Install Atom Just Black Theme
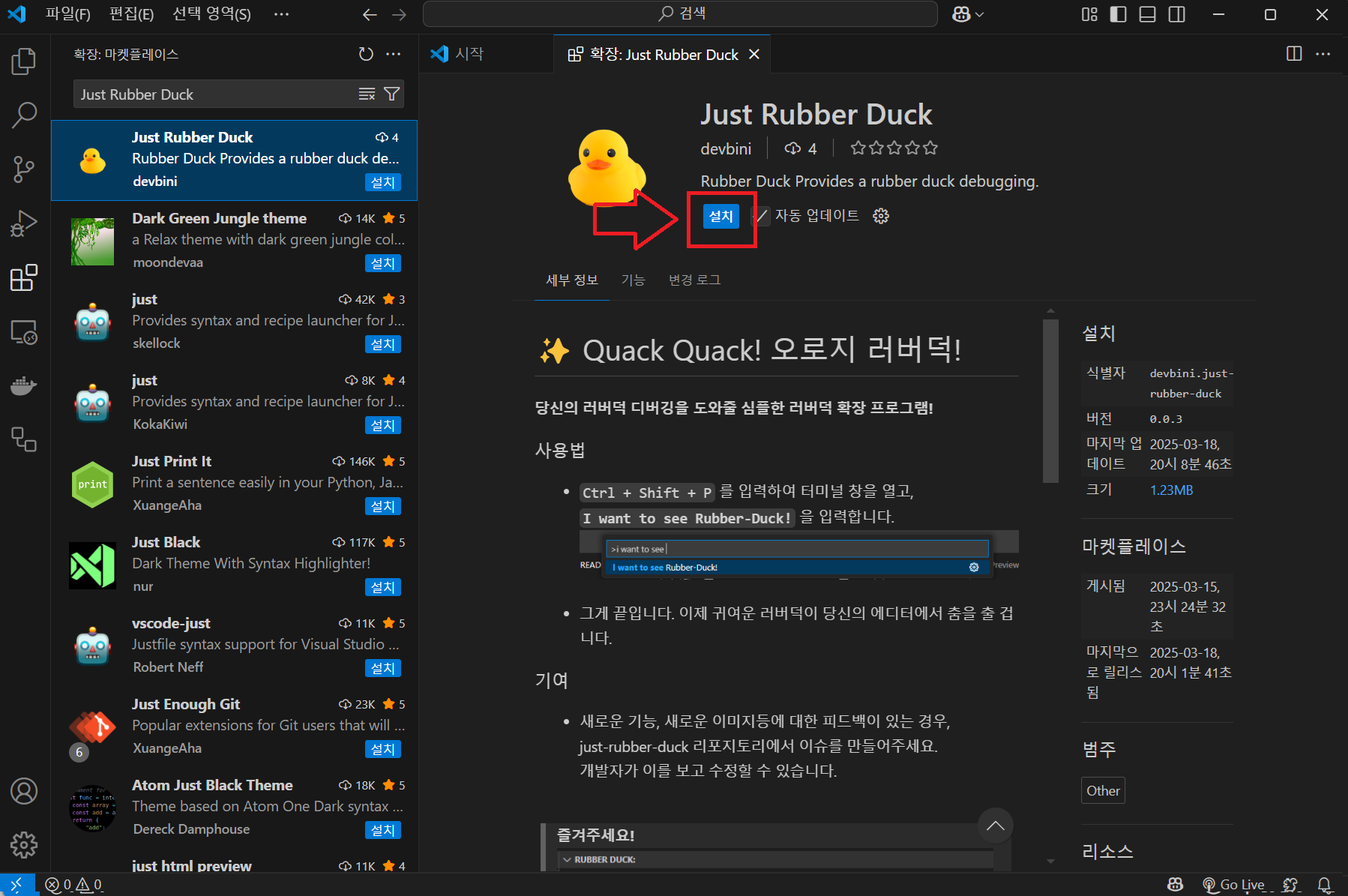This screenshot has width=1348, height=896. [383, 830]
